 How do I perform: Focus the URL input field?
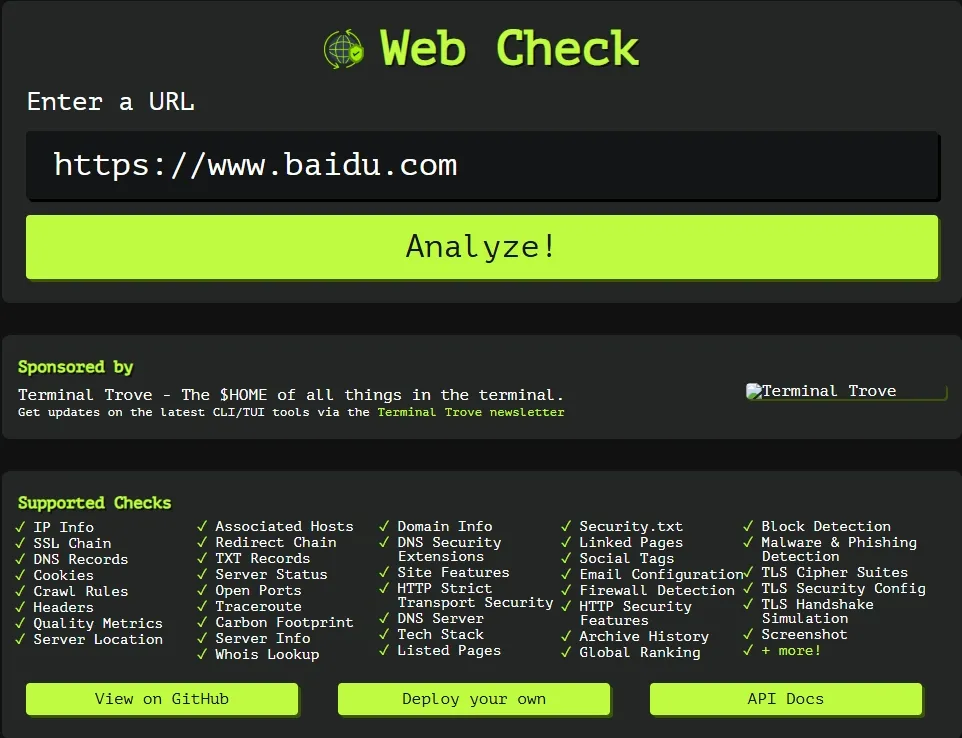point(482,165)
